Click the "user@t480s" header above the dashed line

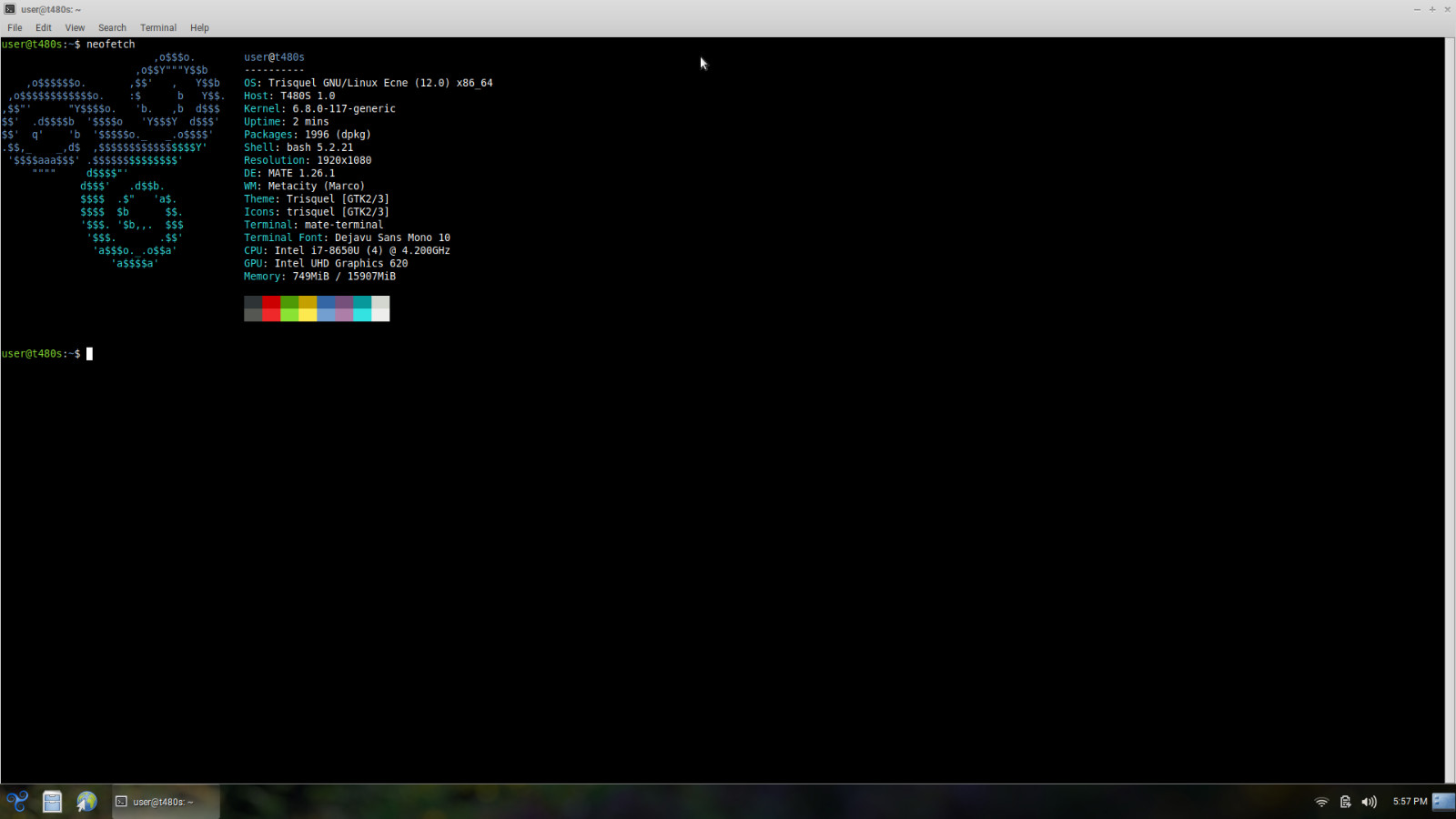point(274,56)
